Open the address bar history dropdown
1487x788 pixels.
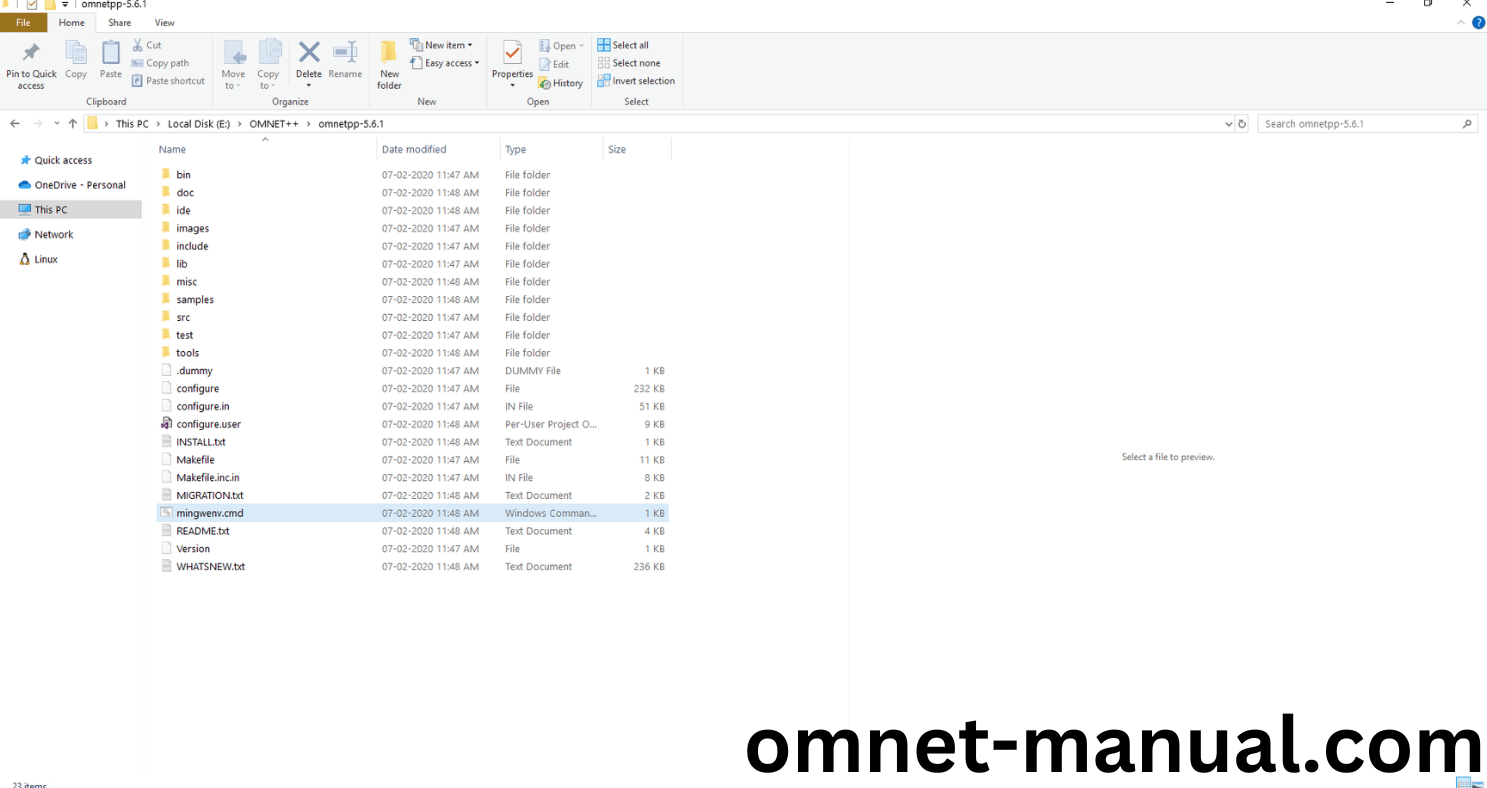pyautogui.click(x=1229, y=124)
